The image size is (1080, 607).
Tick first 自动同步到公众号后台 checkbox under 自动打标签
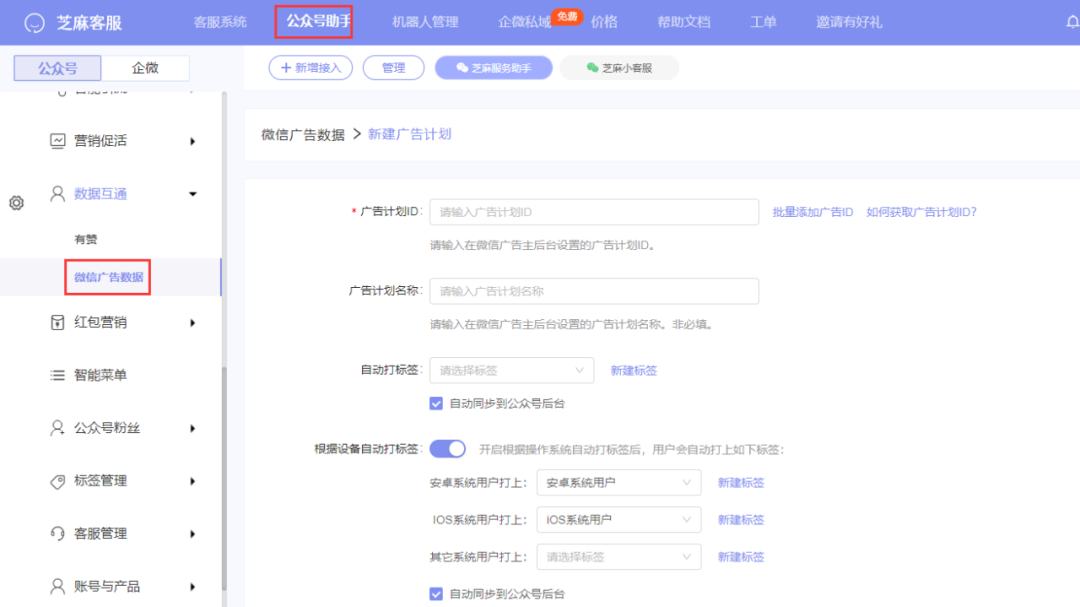[436, 403]
